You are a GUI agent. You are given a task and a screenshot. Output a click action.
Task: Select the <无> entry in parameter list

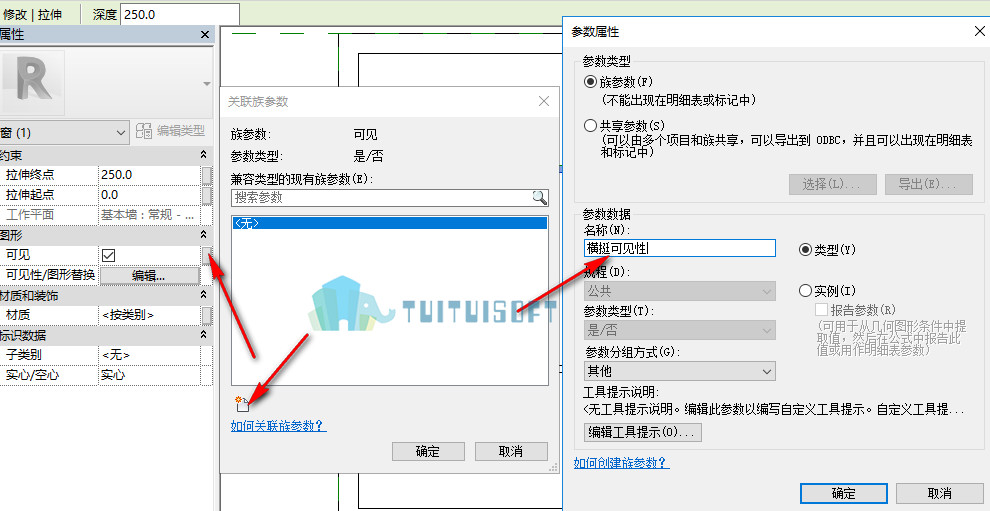(390, 223)
